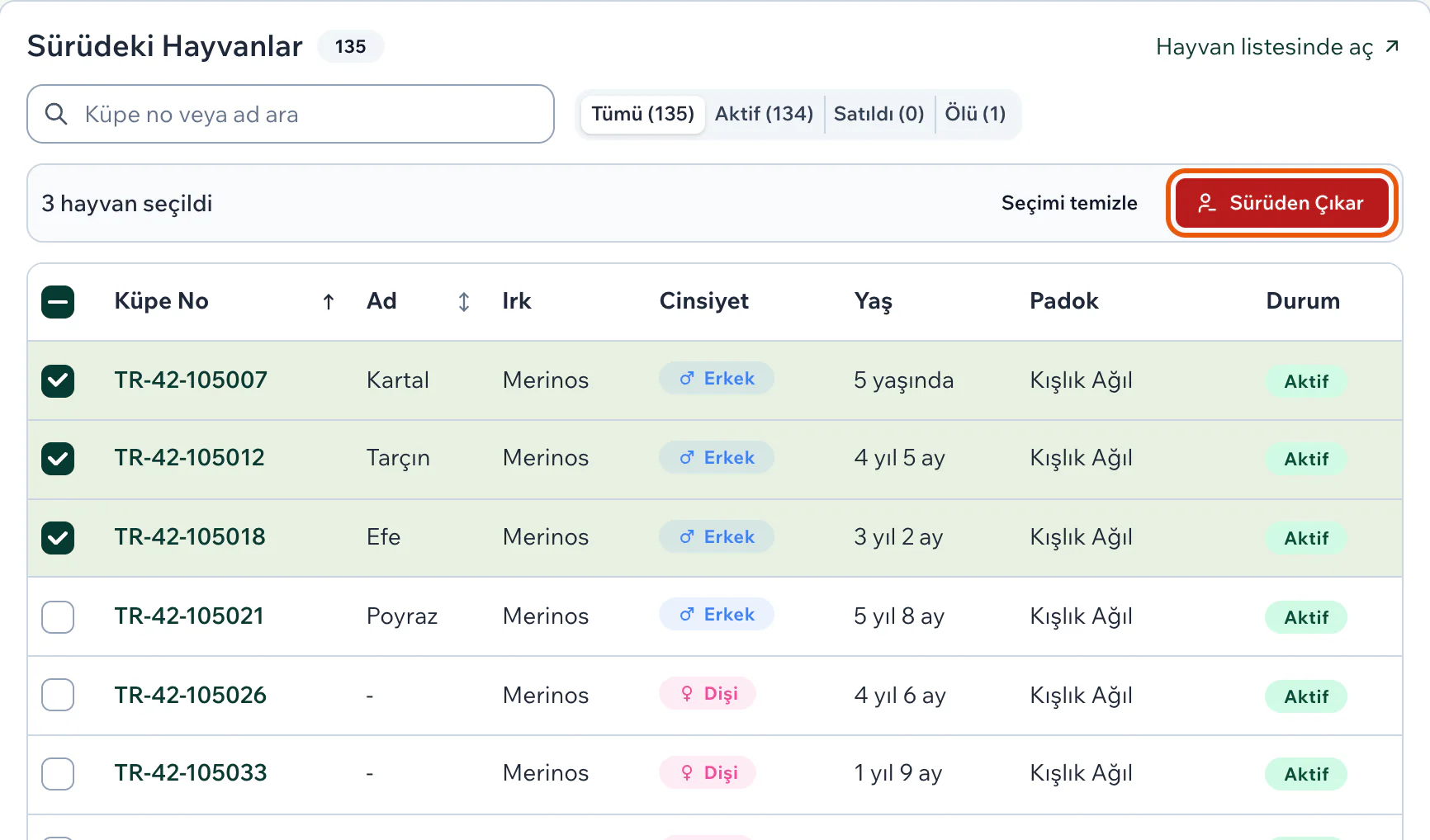Click the search magnifier icon

click(x=56, y=114)
